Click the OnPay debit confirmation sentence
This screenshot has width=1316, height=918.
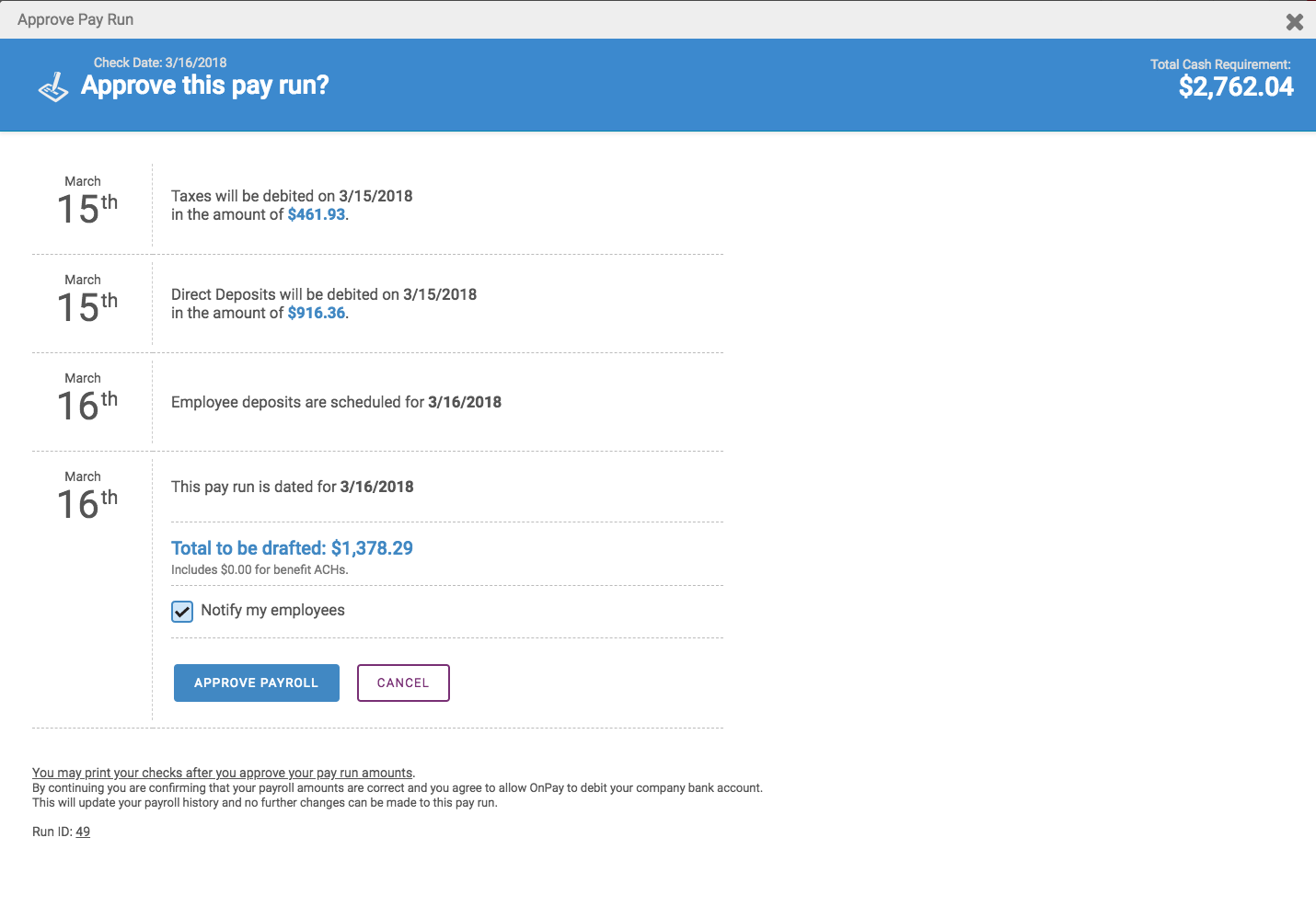[x=398, y=788]
